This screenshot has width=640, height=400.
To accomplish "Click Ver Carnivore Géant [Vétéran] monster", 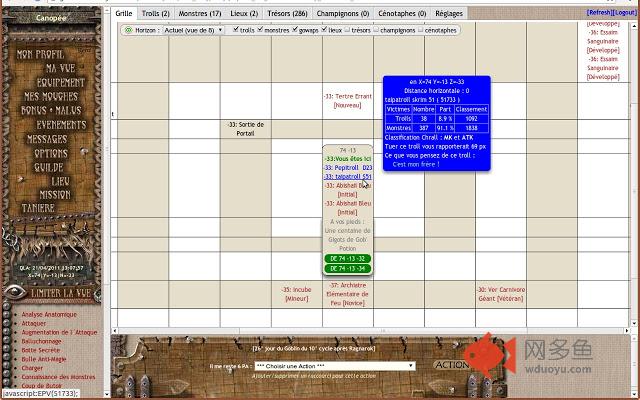I will pyautogui.click(x=501, y=294).
